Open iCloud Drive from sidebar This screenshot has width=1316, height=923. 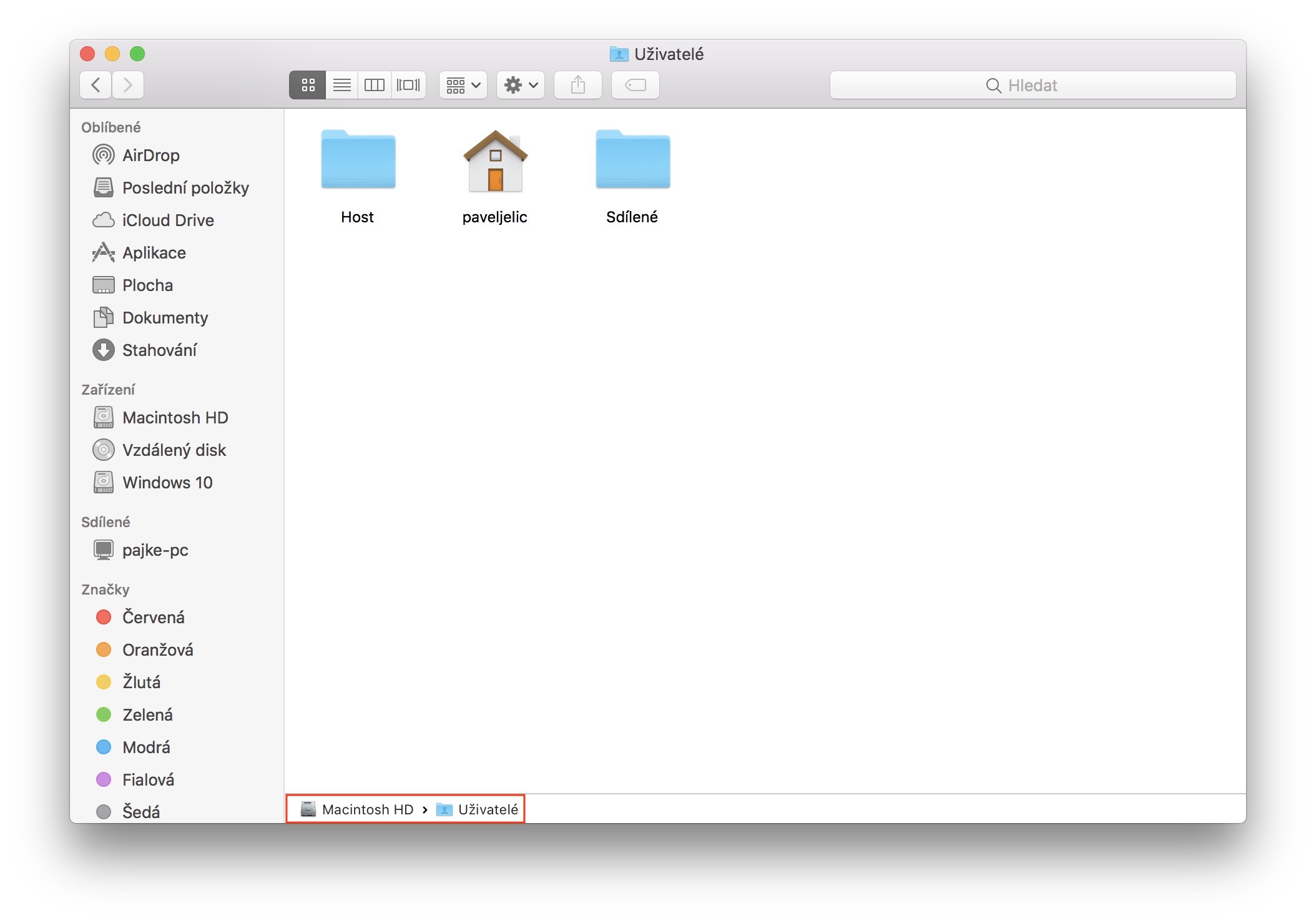click(167, 220)
